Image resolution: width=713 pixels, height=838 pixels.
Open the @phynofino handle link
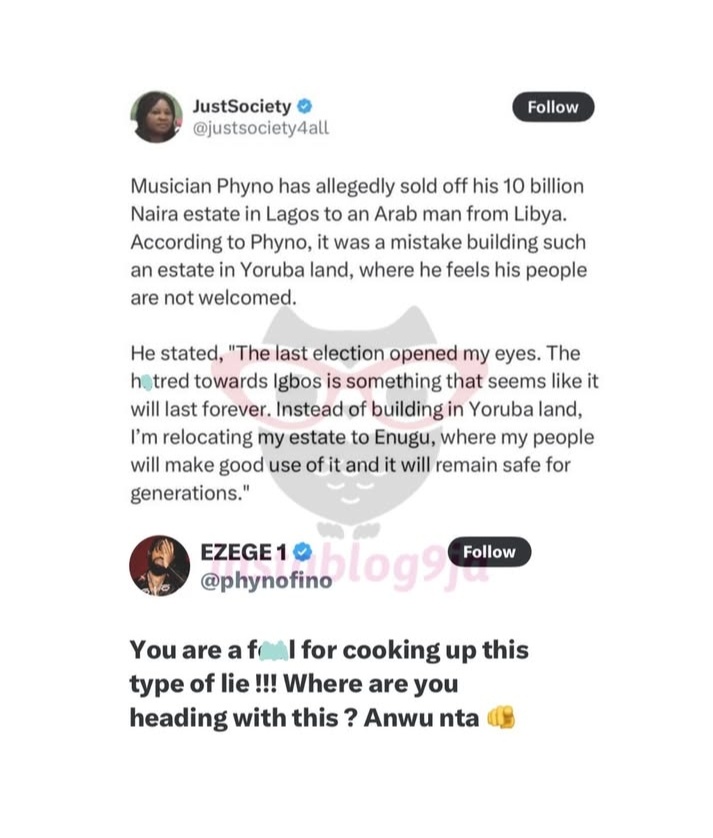tap(266, 580)
